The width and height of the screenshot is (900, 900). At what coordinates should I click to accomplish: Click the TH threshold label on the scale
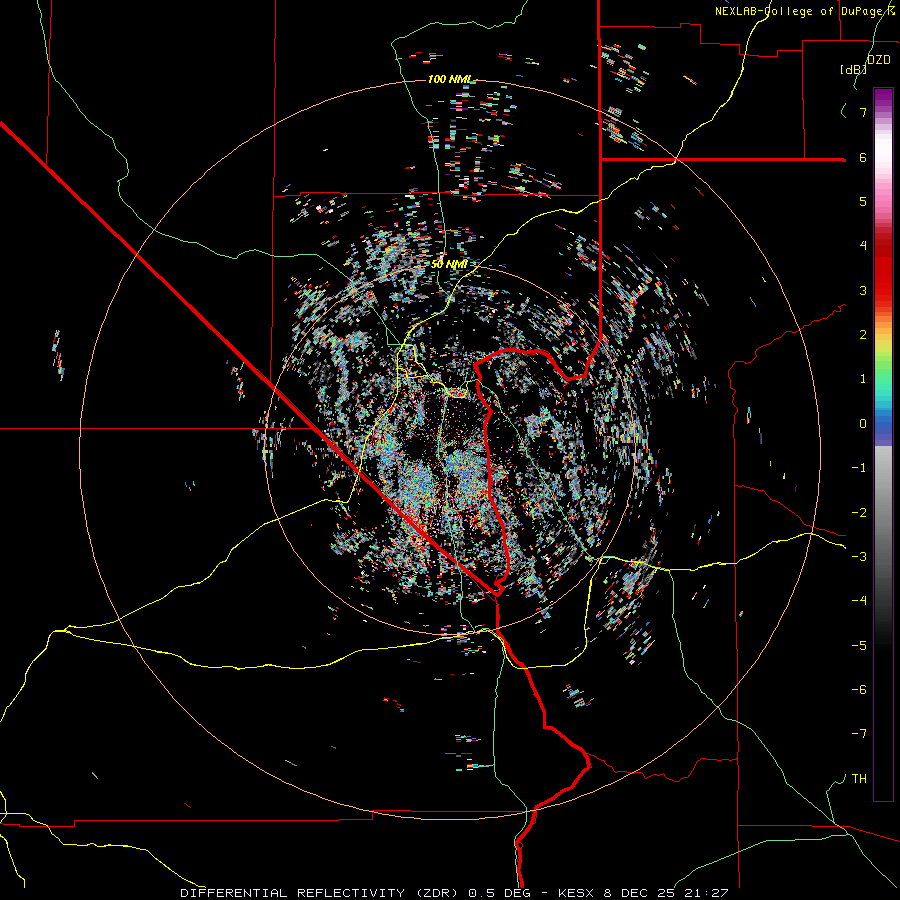(x=859, y=779)
